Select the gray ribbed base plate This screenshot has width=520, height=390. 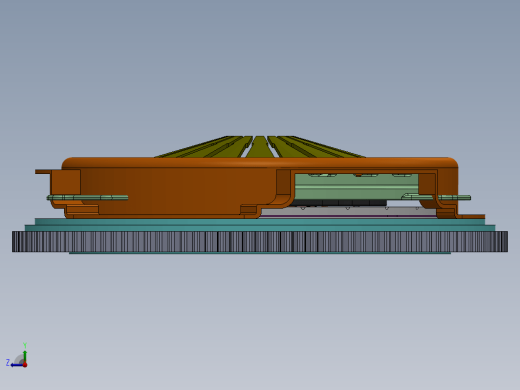tap(260, 242)
